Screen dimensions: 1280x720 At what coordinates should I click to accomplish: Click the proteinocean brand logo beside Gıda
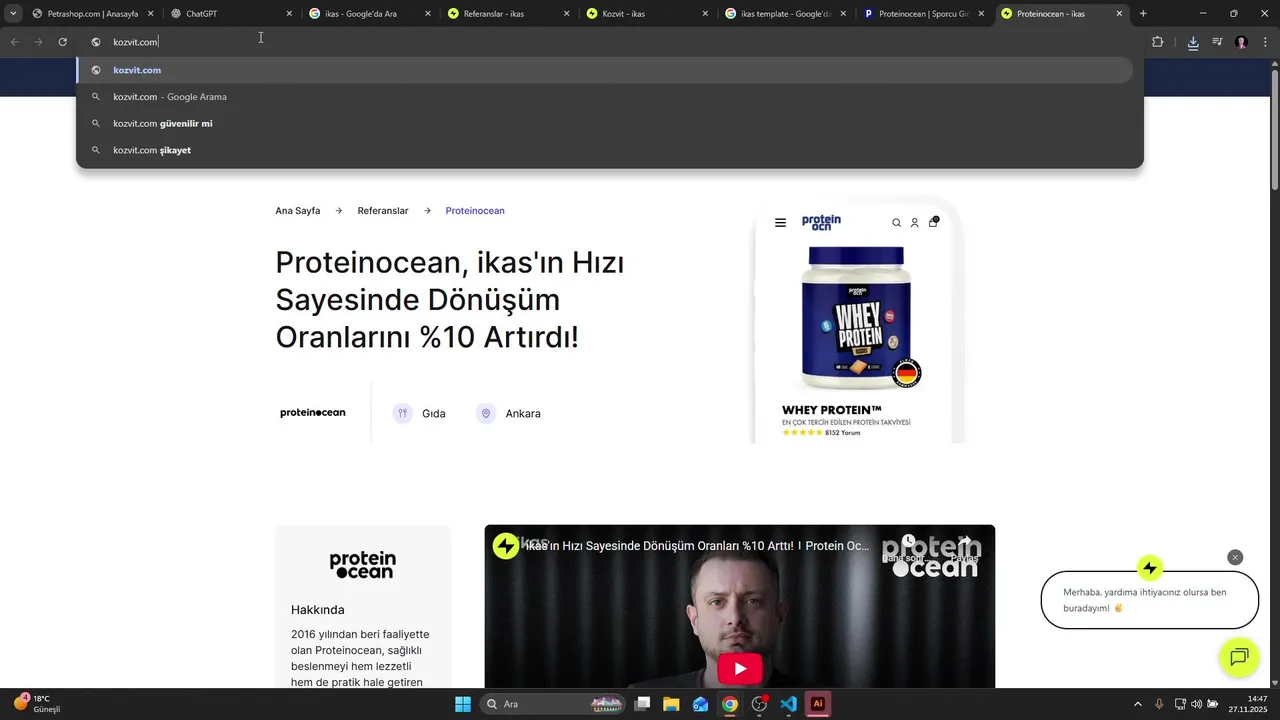click(313, 413)
